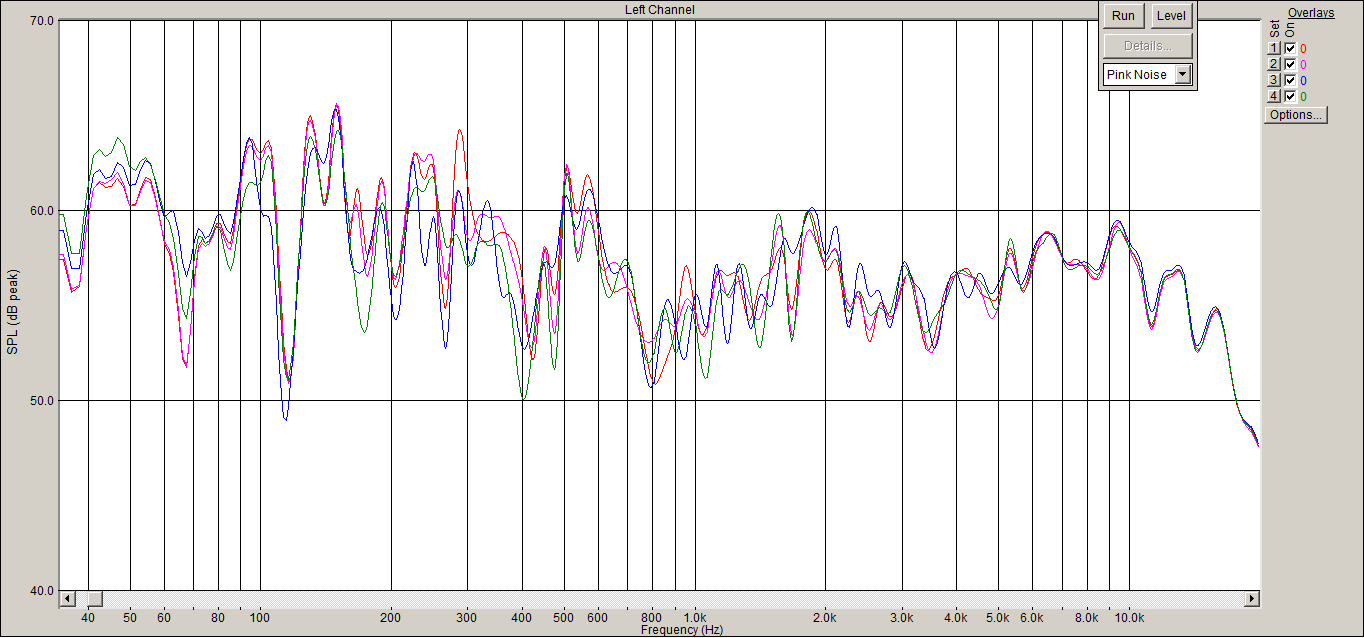The height and width of the screenshot is (638, 1364).
Task: Click the 500 Hz frequency axis label
Action: [x=564, y=618]
